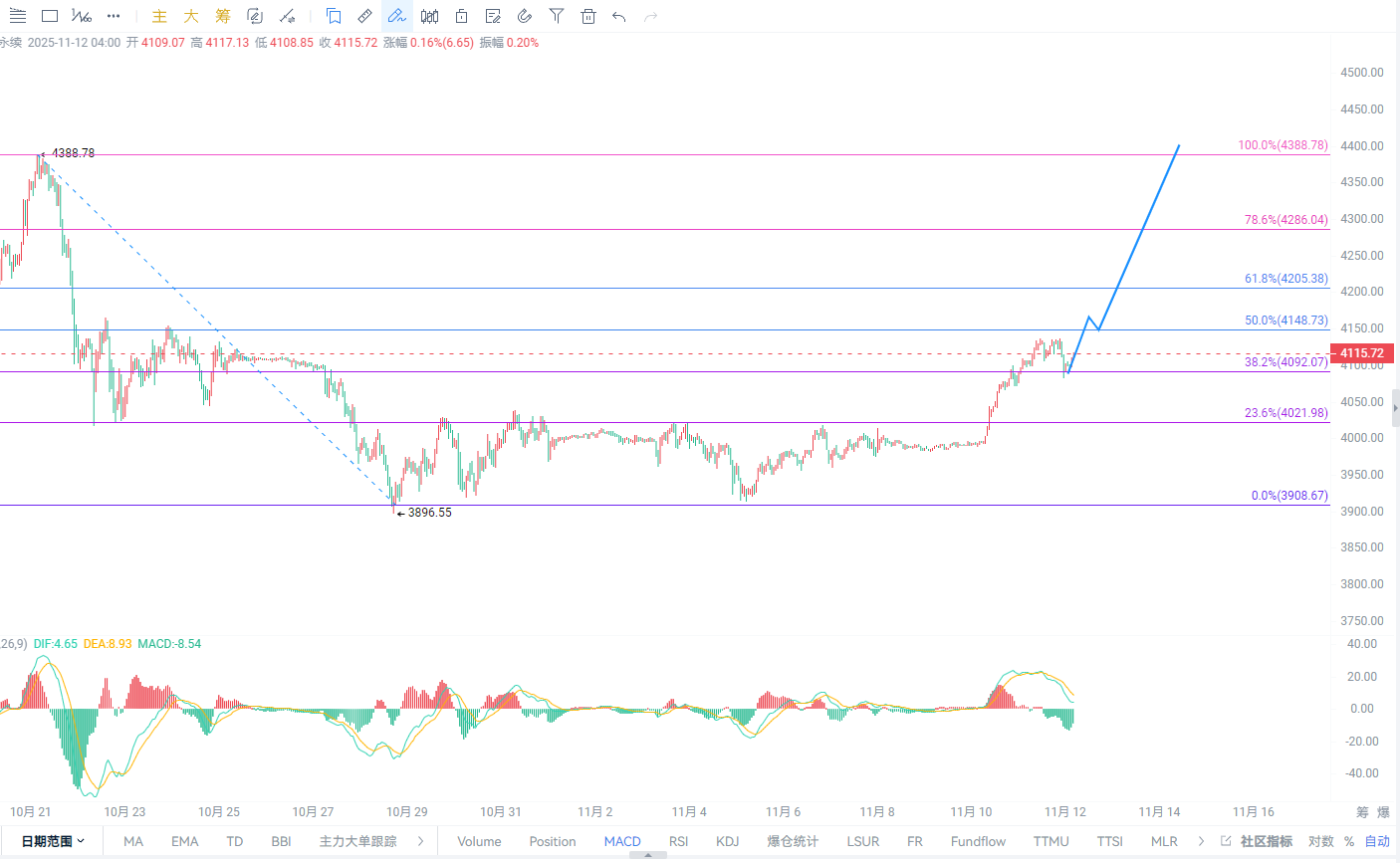Open the 日期范围 date range dropdown
The width and height of the screenshot is (1400, 863).
tap(53, 841)
